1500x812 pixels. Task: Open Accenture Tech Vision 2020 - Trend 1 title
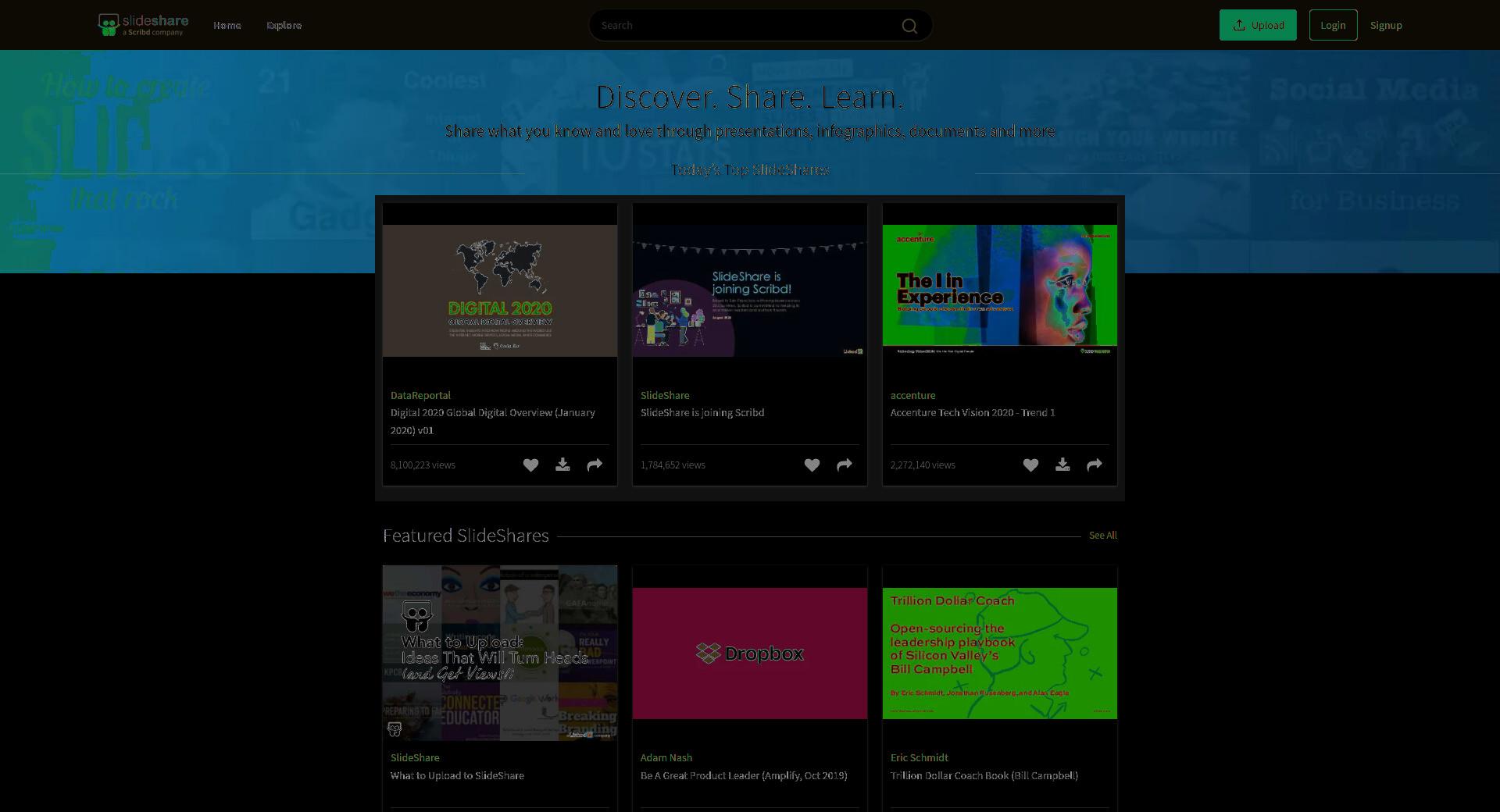[x=973, y=413]
